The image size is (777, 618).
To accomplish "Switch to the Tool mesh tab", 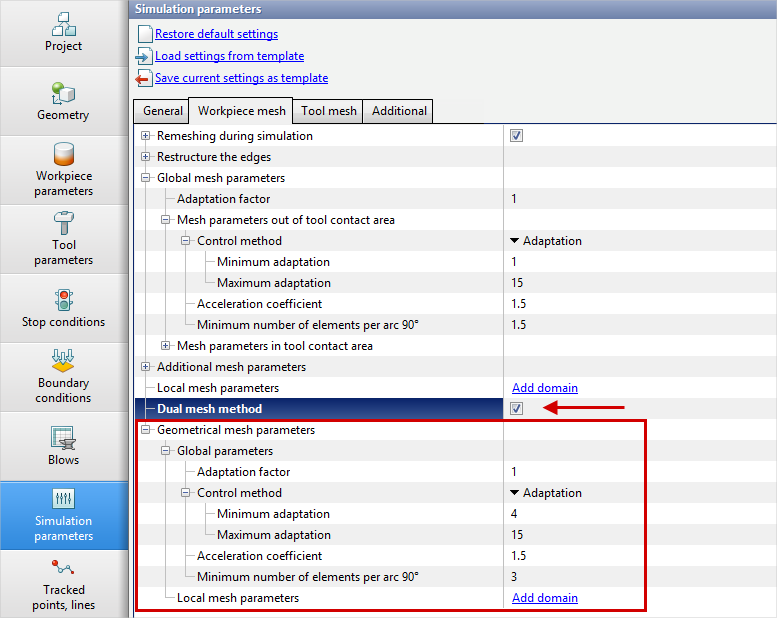I will pyautogui.click(x=329, y=111).
